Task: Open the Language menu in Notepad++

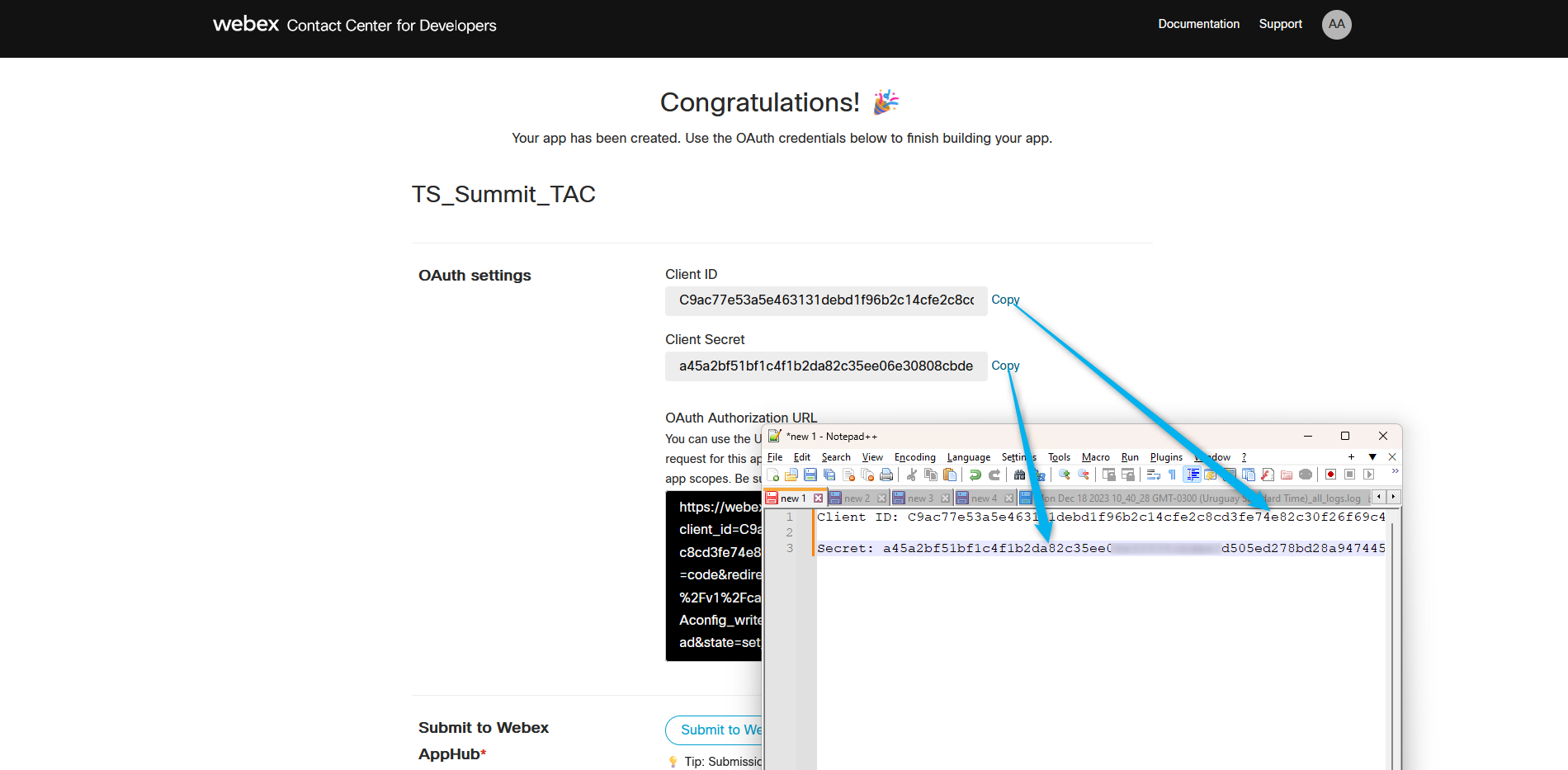Action: (969, 457)
